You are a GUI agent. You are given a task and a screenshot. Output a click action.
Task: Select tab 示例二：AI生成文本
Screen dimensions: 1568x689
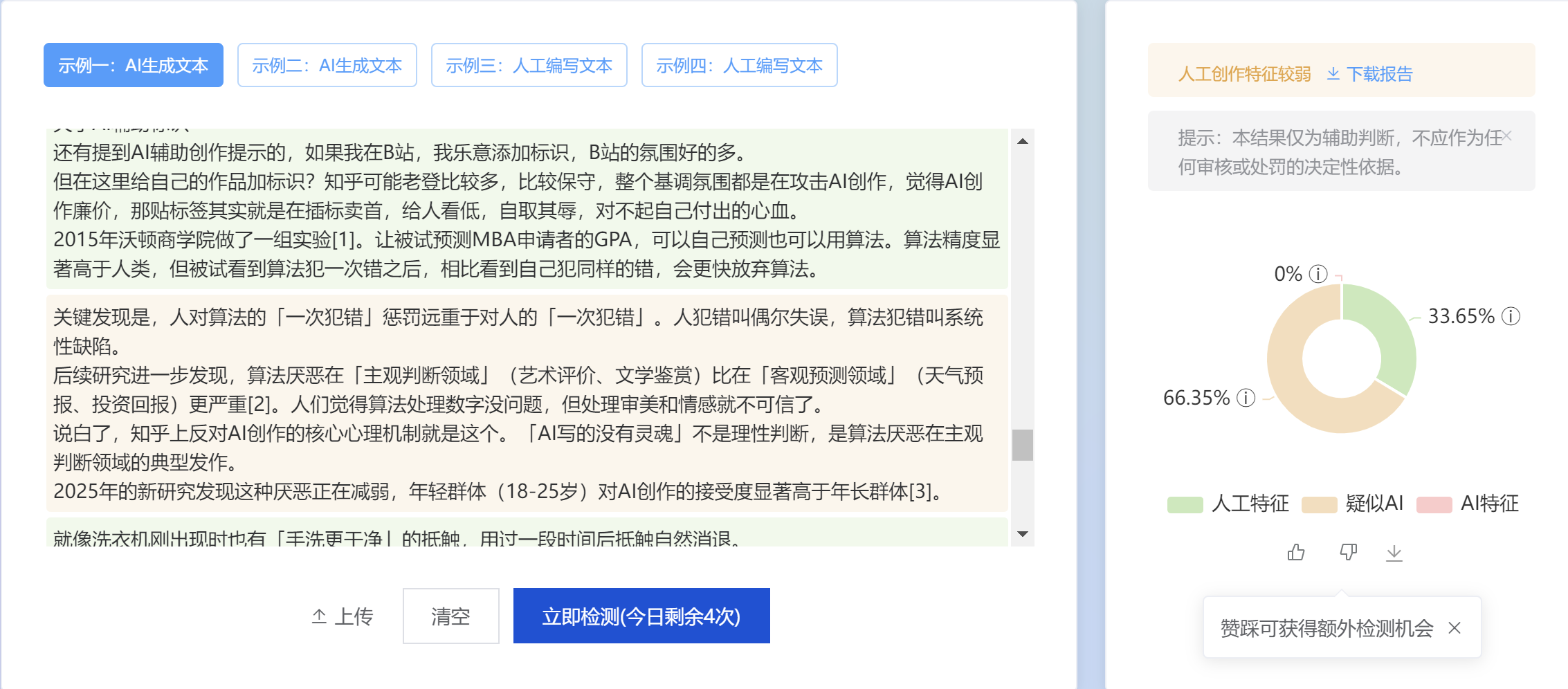pyautogui.click(x=327, y=65)
